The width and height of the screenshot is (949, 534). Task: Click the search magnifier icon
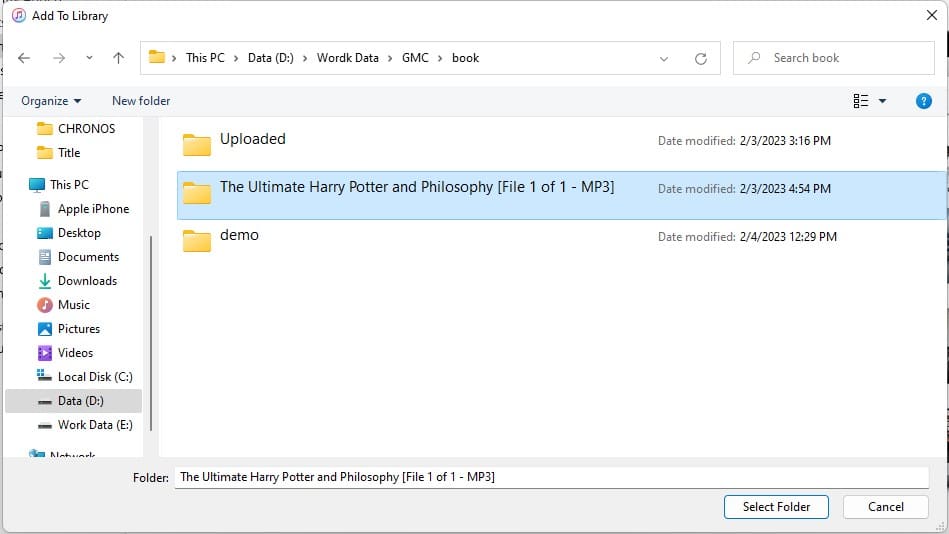(754, 58)
